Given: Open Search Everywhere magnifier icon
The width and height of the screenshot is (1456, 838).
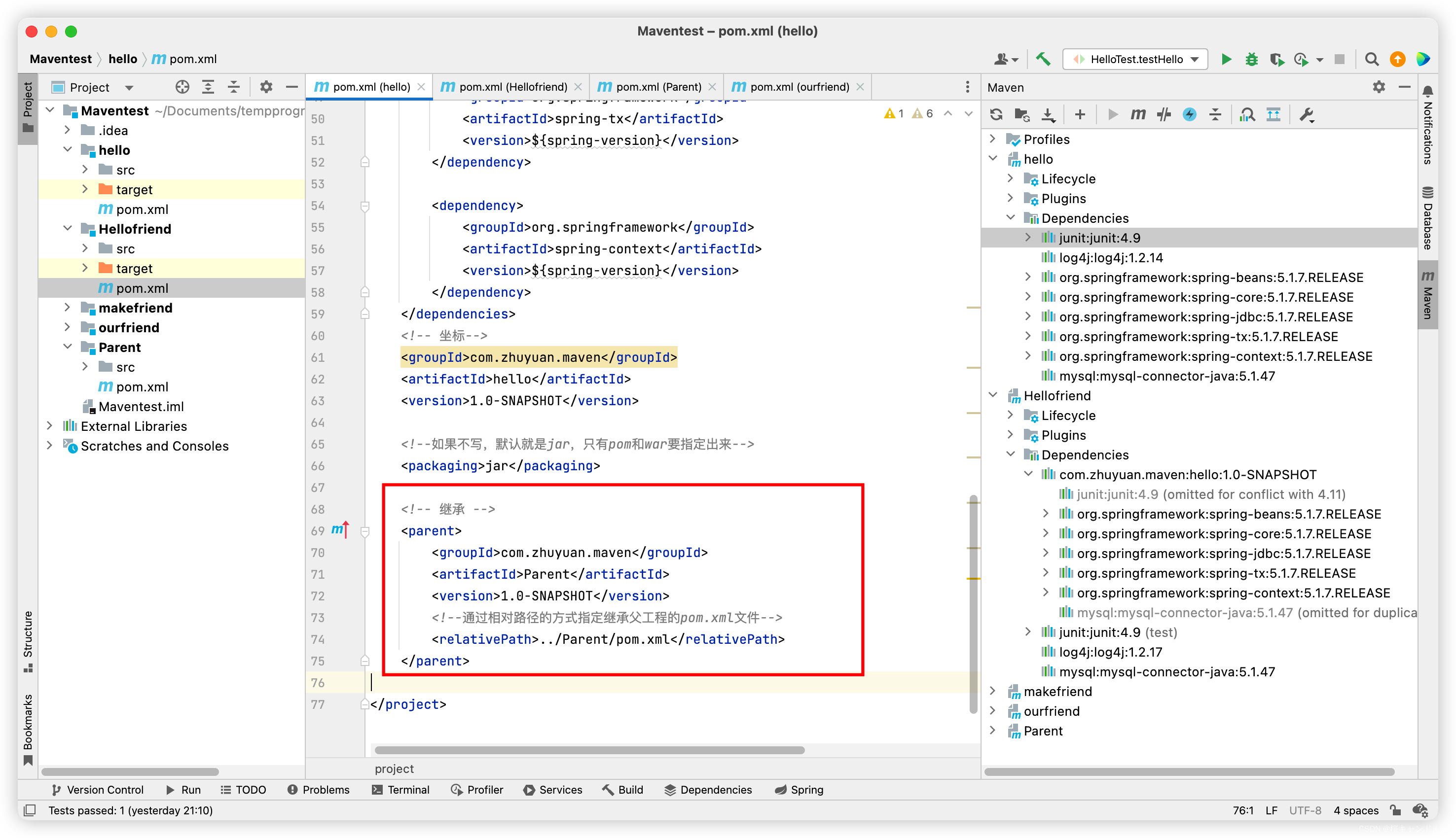Looking at the screenshot, I should coord(1371,59).
